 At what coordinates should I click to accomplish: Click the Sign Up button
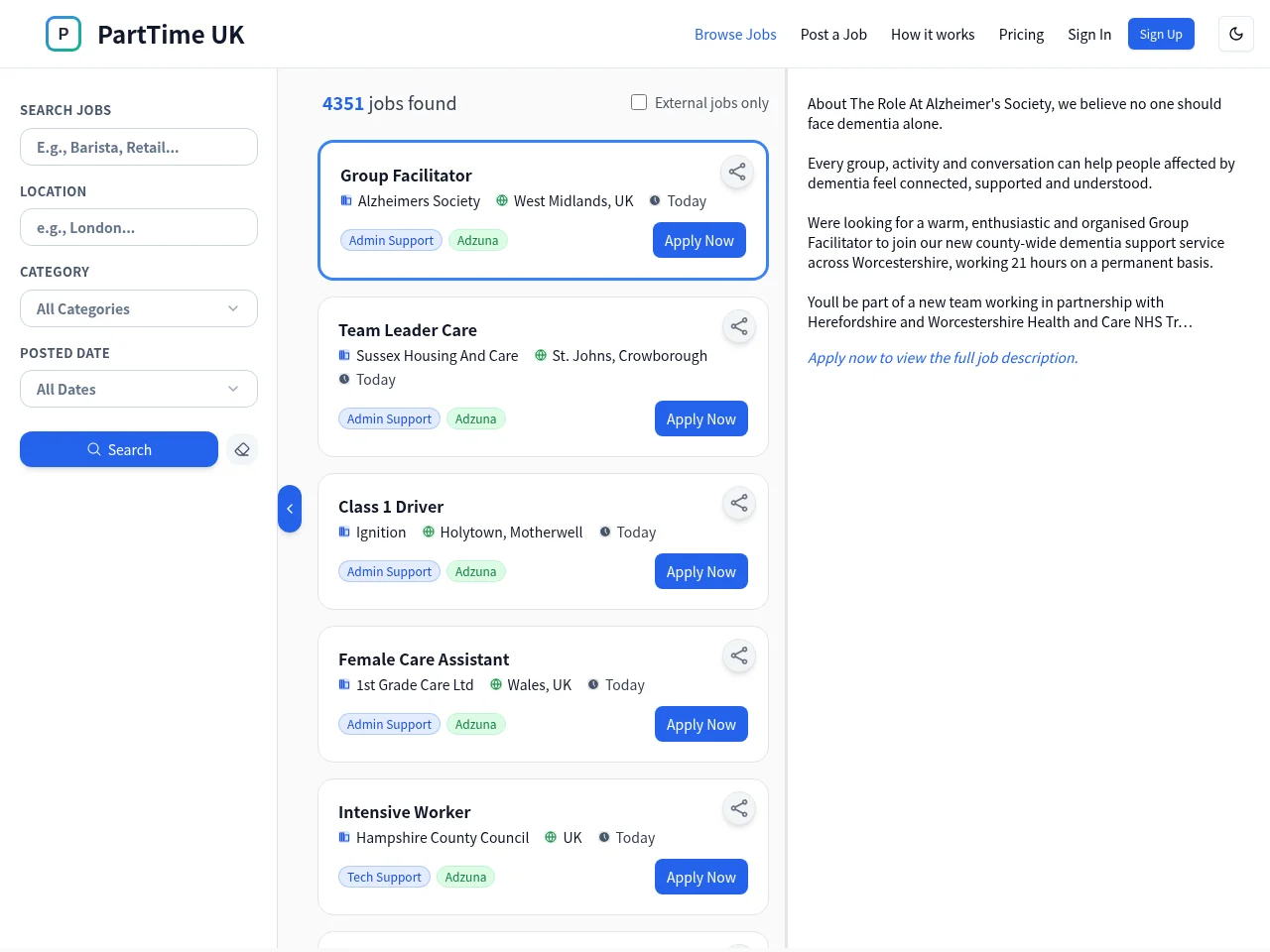click(x=1161, y=34)
